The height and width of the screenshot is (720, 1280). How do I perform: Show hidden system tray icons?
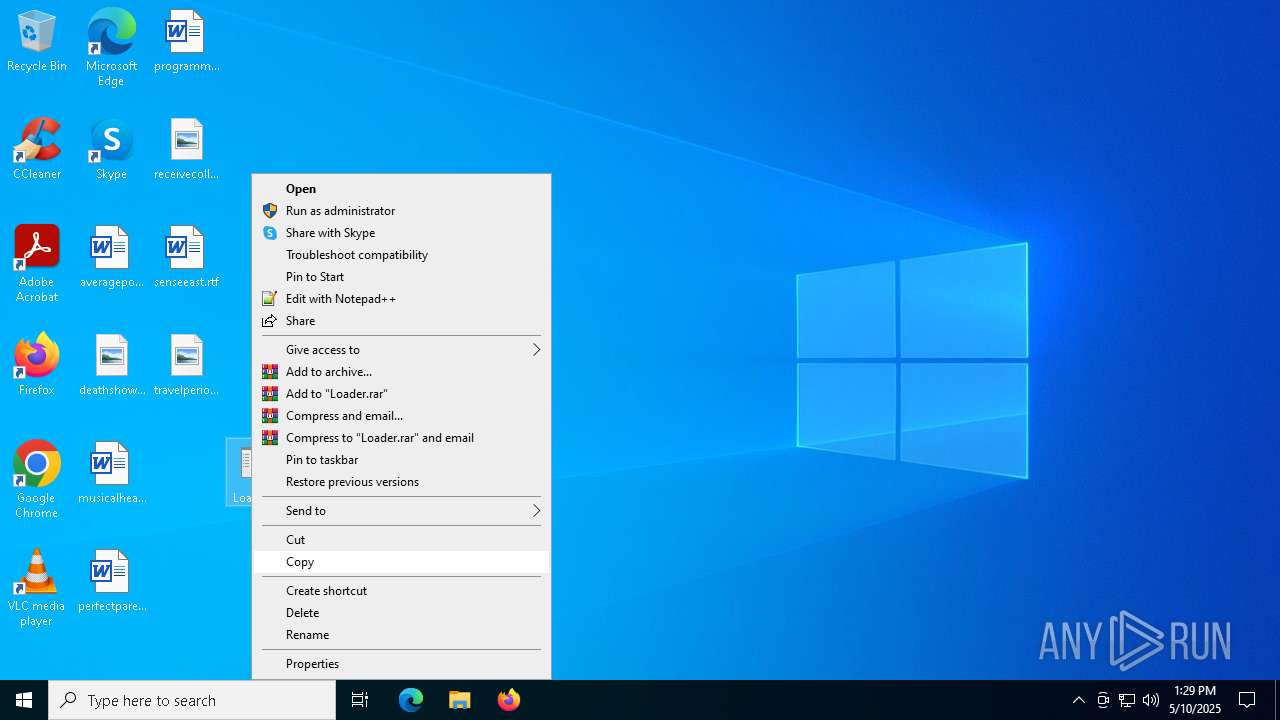(x=1078, y=700)
